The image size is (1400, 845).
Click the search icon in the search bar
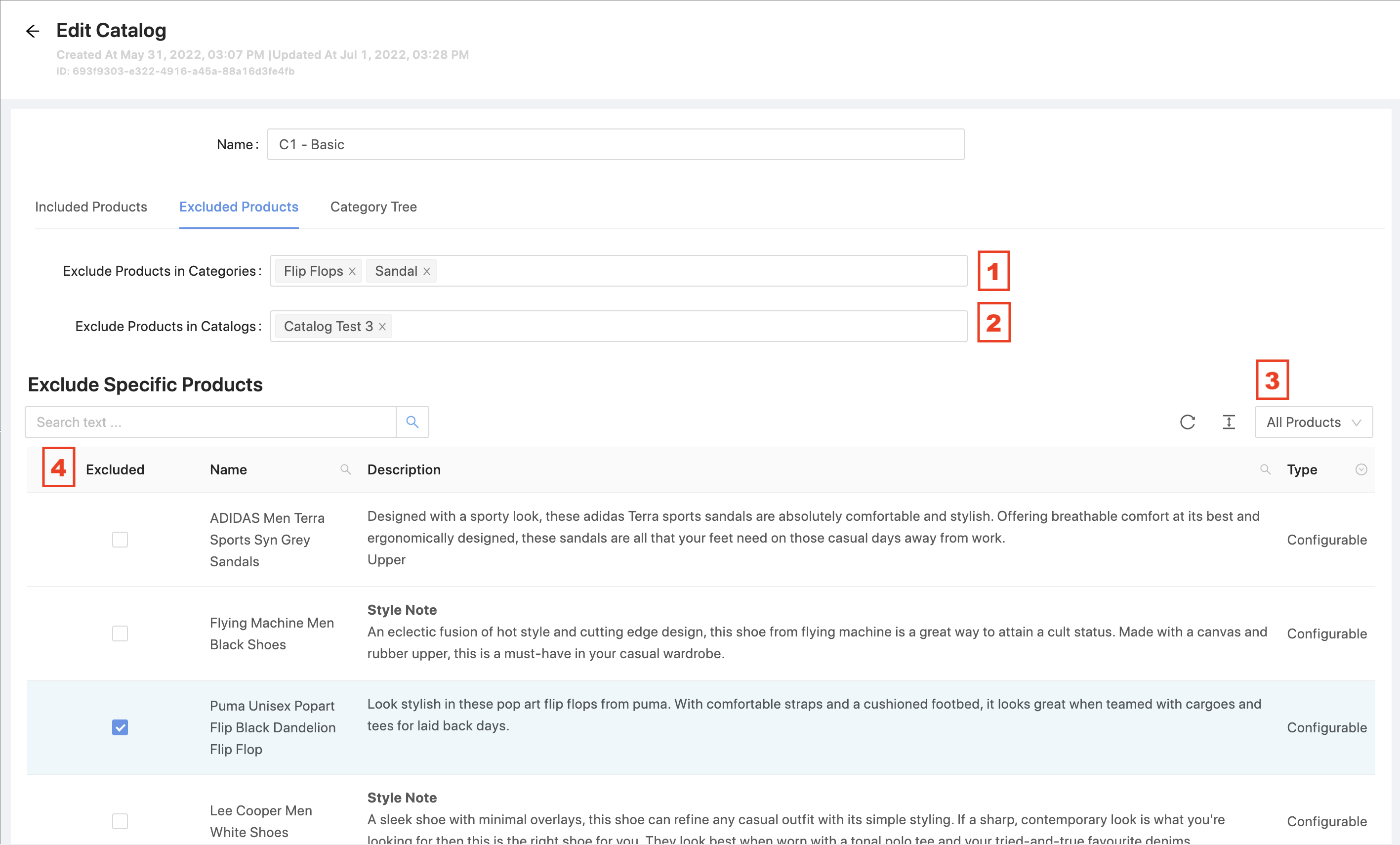point(412,422)
